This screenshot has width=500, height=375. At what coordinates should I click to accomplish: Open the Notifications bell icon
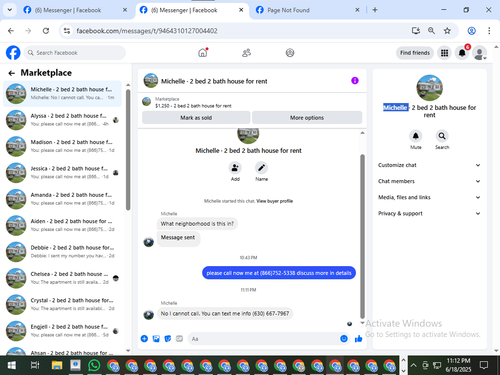coord(462,53)
